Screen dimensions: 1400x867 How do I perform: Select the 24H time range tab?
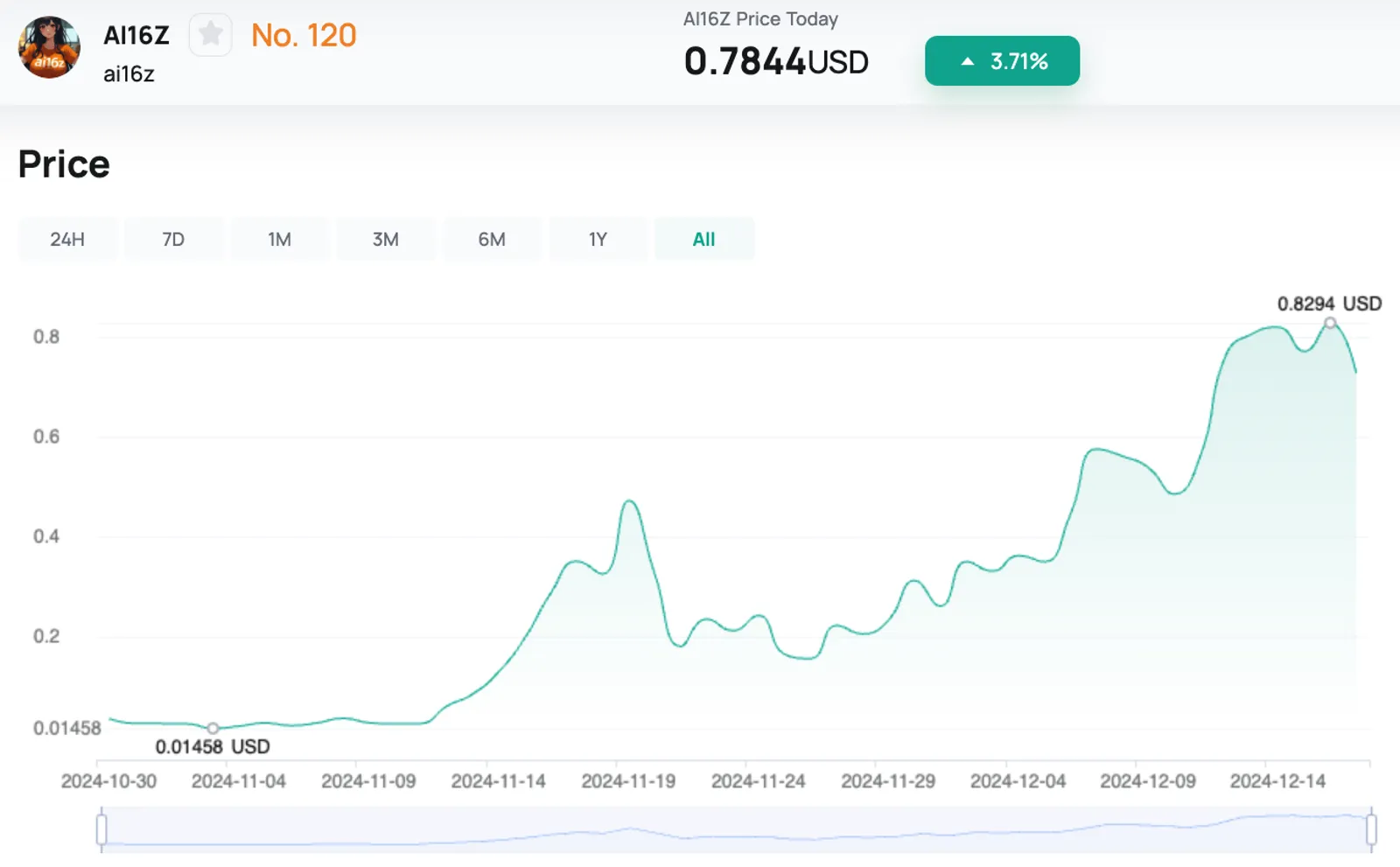click(67, 239)
